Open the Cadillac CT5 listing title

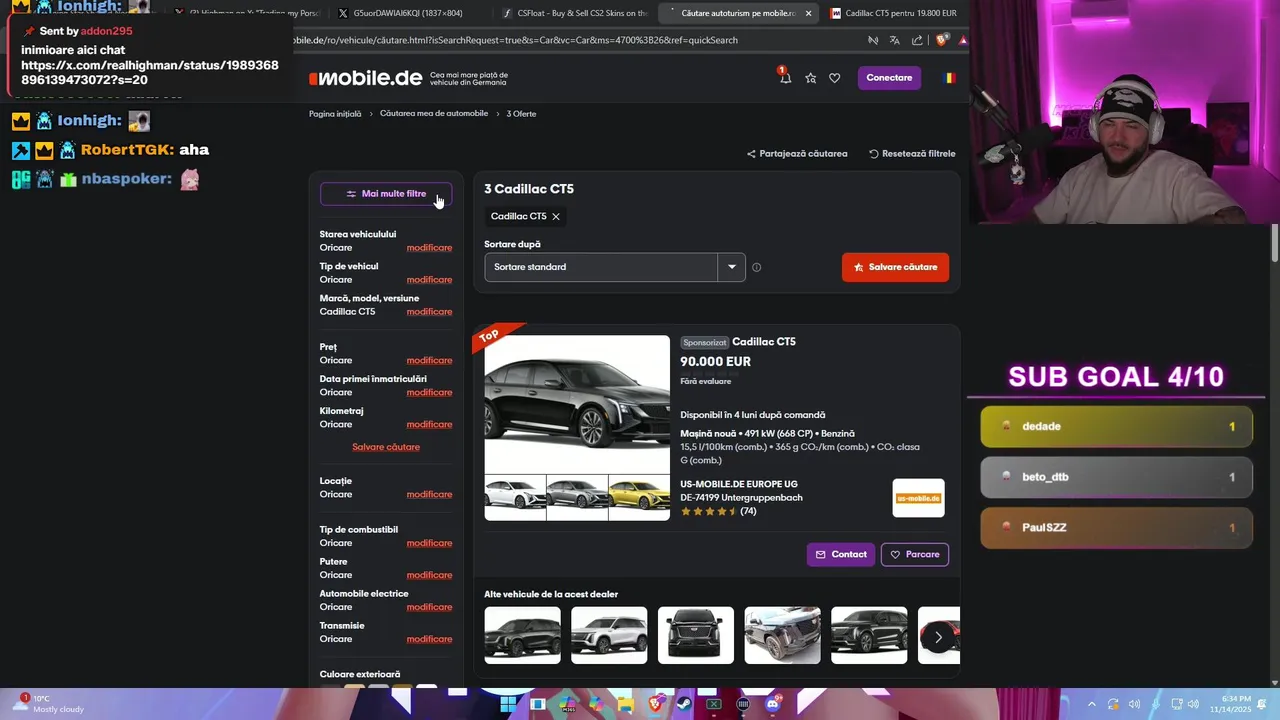coord(764,342)
